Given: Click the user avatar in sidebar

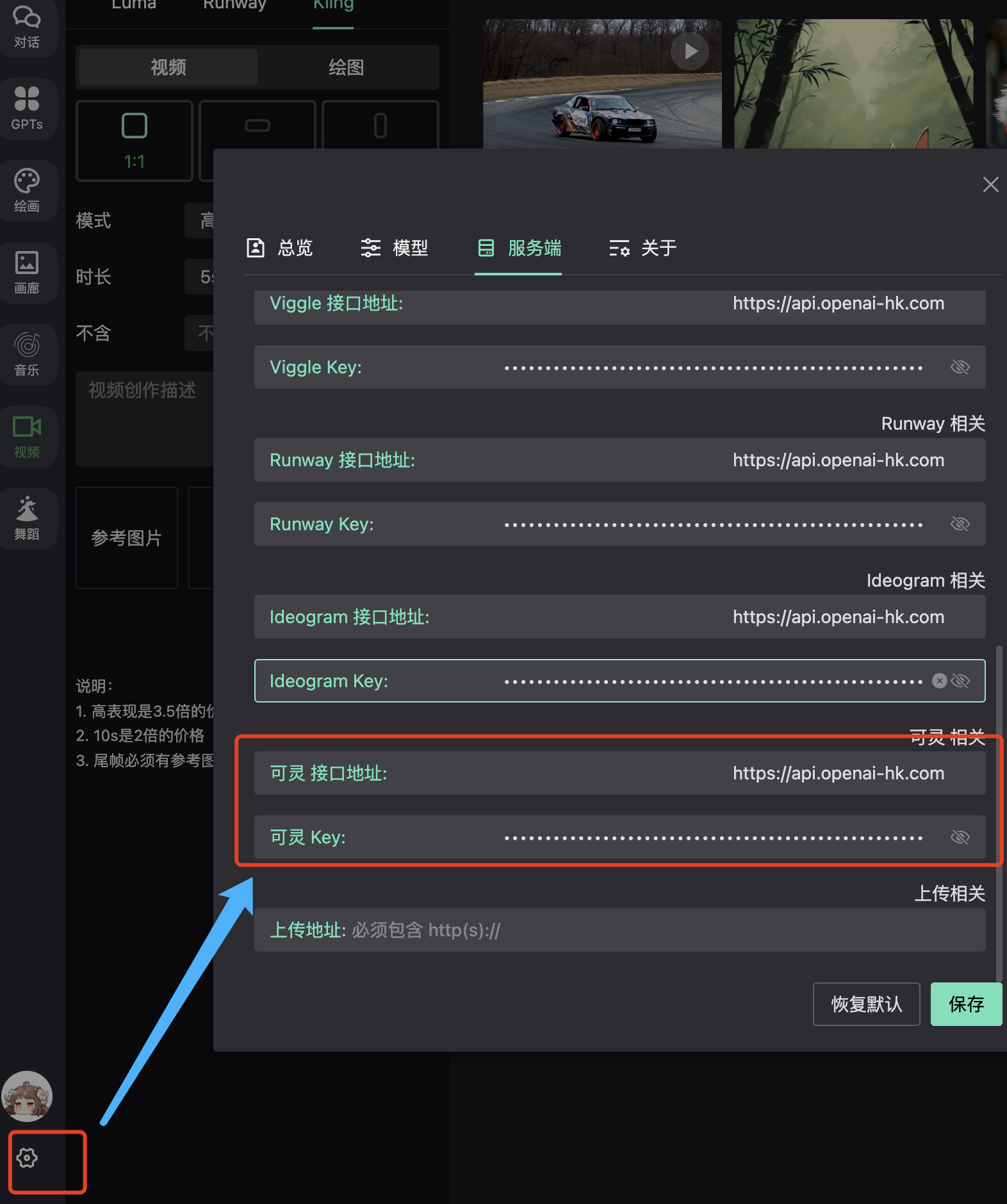Looking at the screenshot, I should (27, 1096).
